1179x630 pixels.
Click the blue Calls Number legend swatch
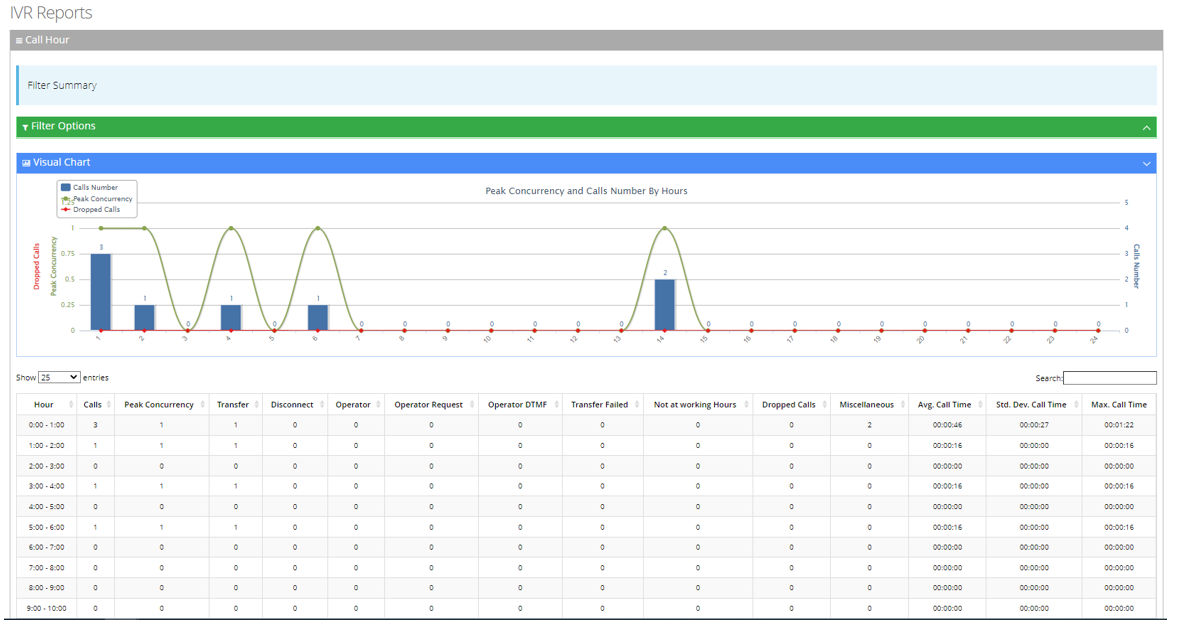click(x=66, y=188)
